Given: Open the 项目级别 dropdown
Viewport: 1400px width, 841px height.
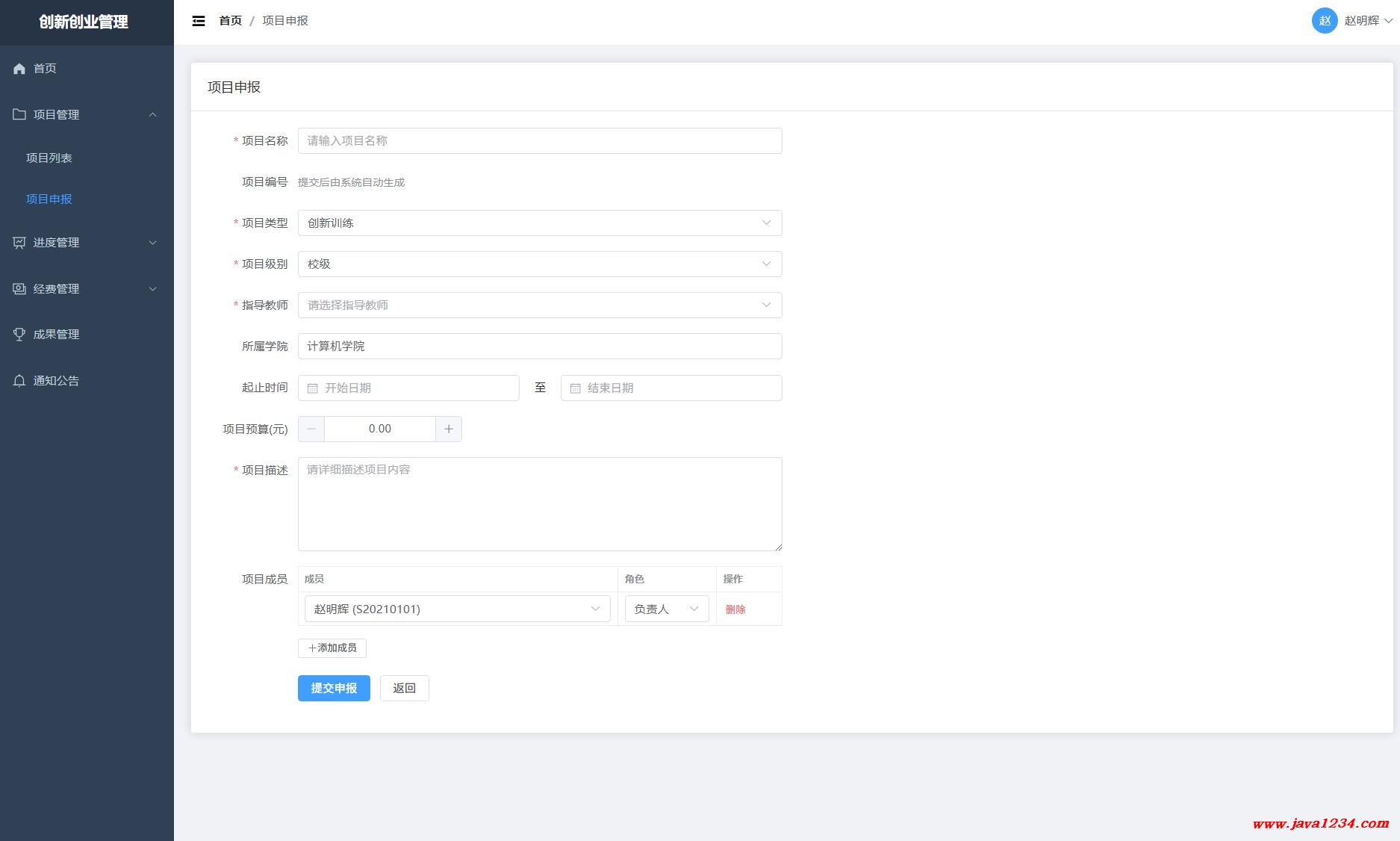Looking at the screenshot, I should 539,264.
